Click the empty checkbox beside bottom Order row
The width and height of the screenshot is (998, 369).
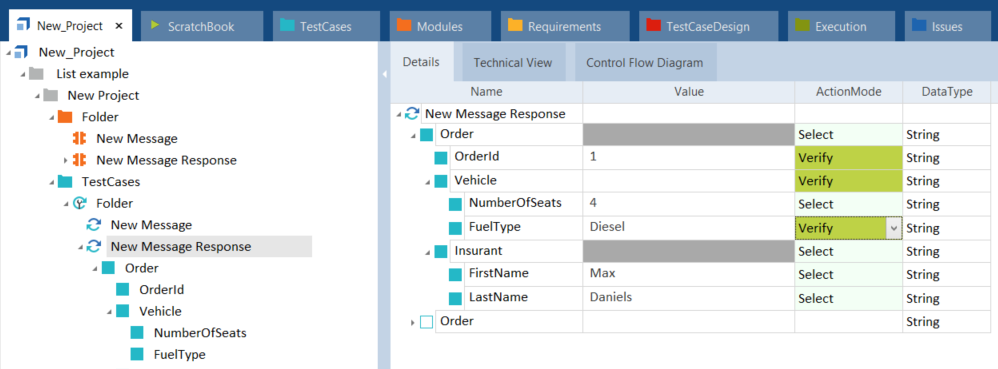click(x=426, y=322)
